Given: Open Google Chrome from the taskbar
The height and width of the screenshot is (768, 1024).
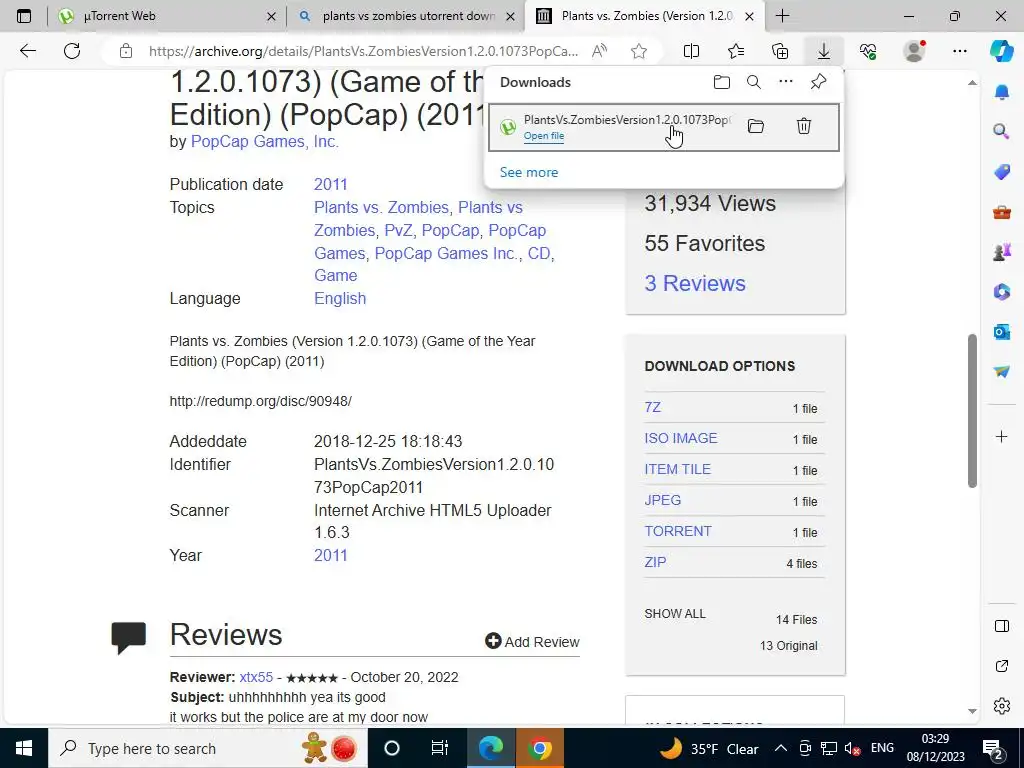Looking at the screenshot, I should pos(539,748).
